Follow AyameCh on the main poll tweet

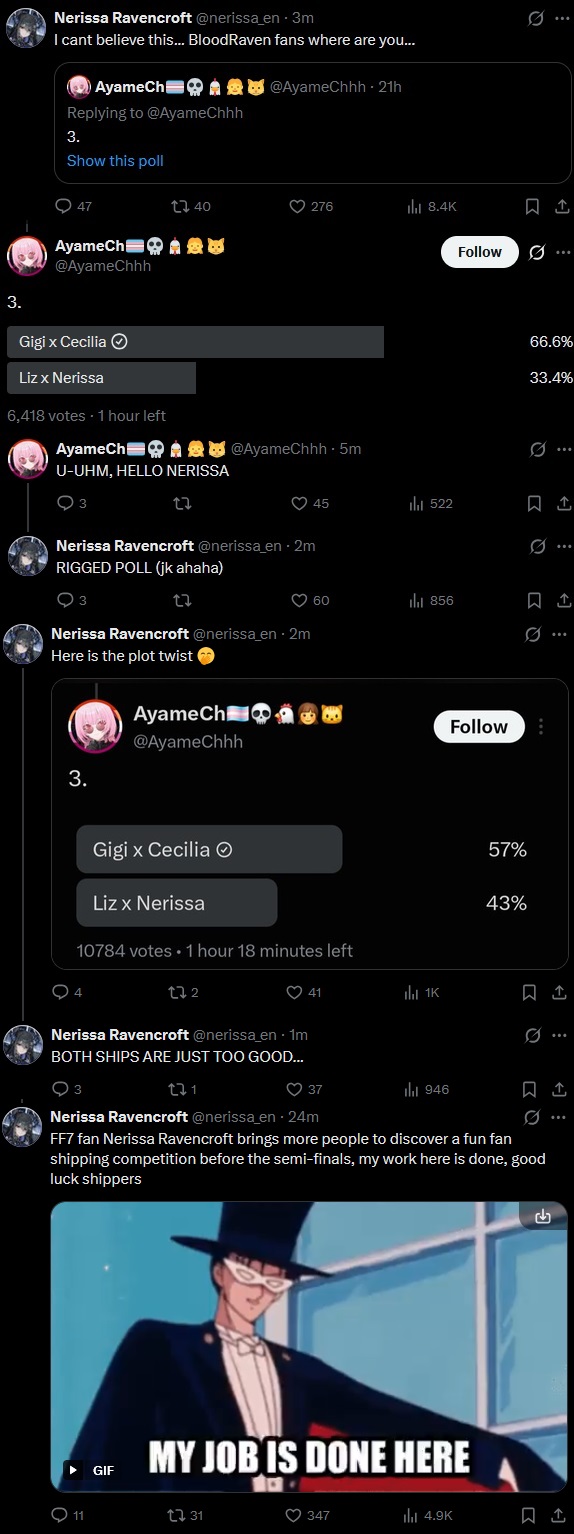point(480,252)
